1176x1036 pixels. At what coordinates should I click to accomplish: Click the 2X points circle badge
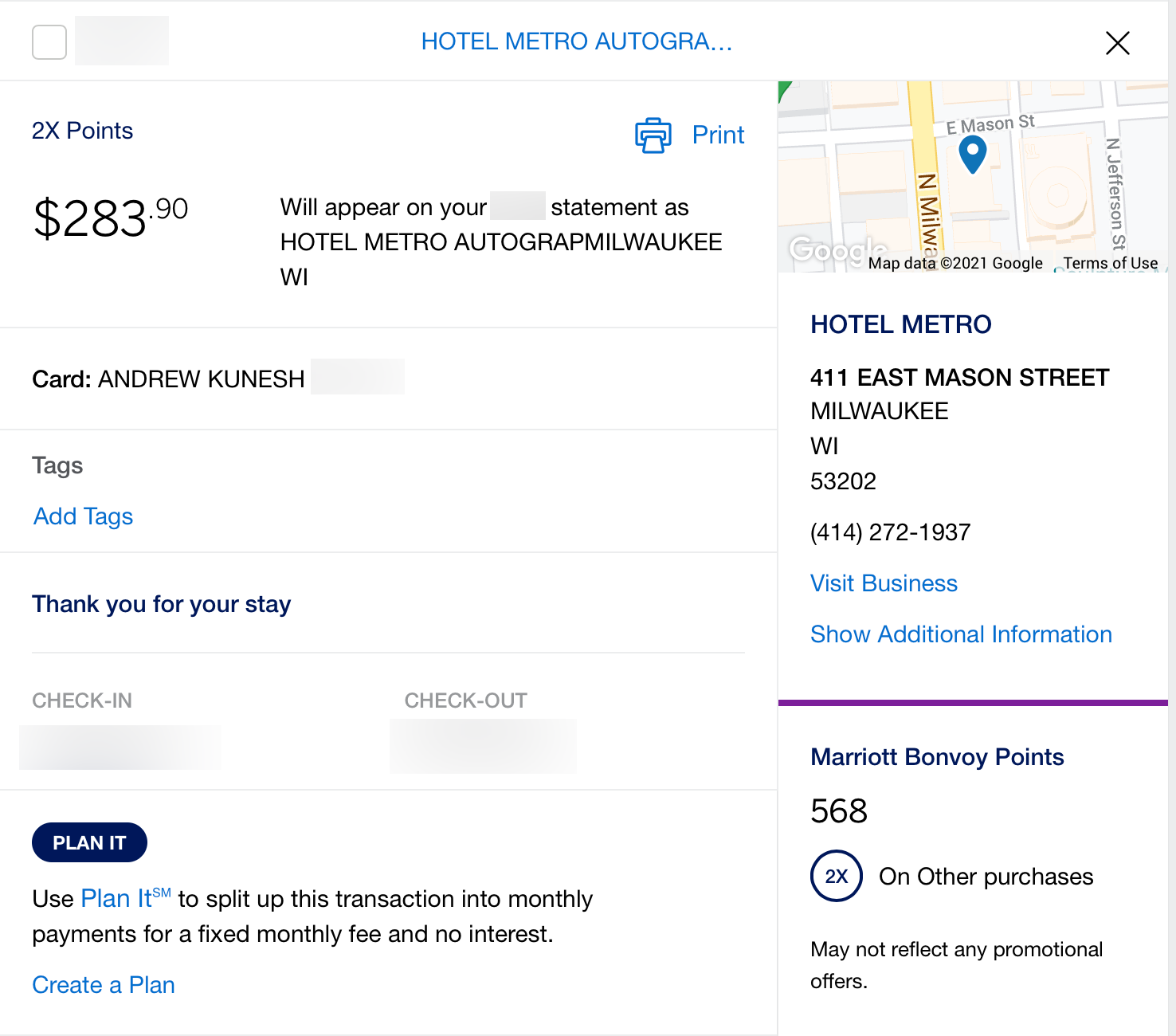[836, 876]
